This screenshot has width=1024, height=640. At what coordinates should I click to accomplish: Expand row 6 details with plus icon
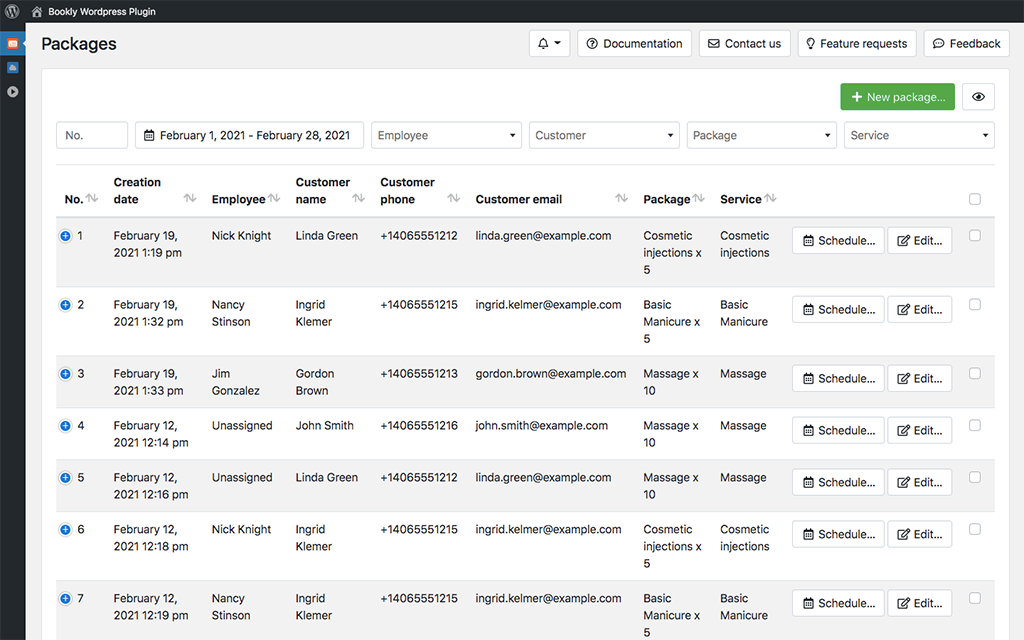(x=65, y=530)
